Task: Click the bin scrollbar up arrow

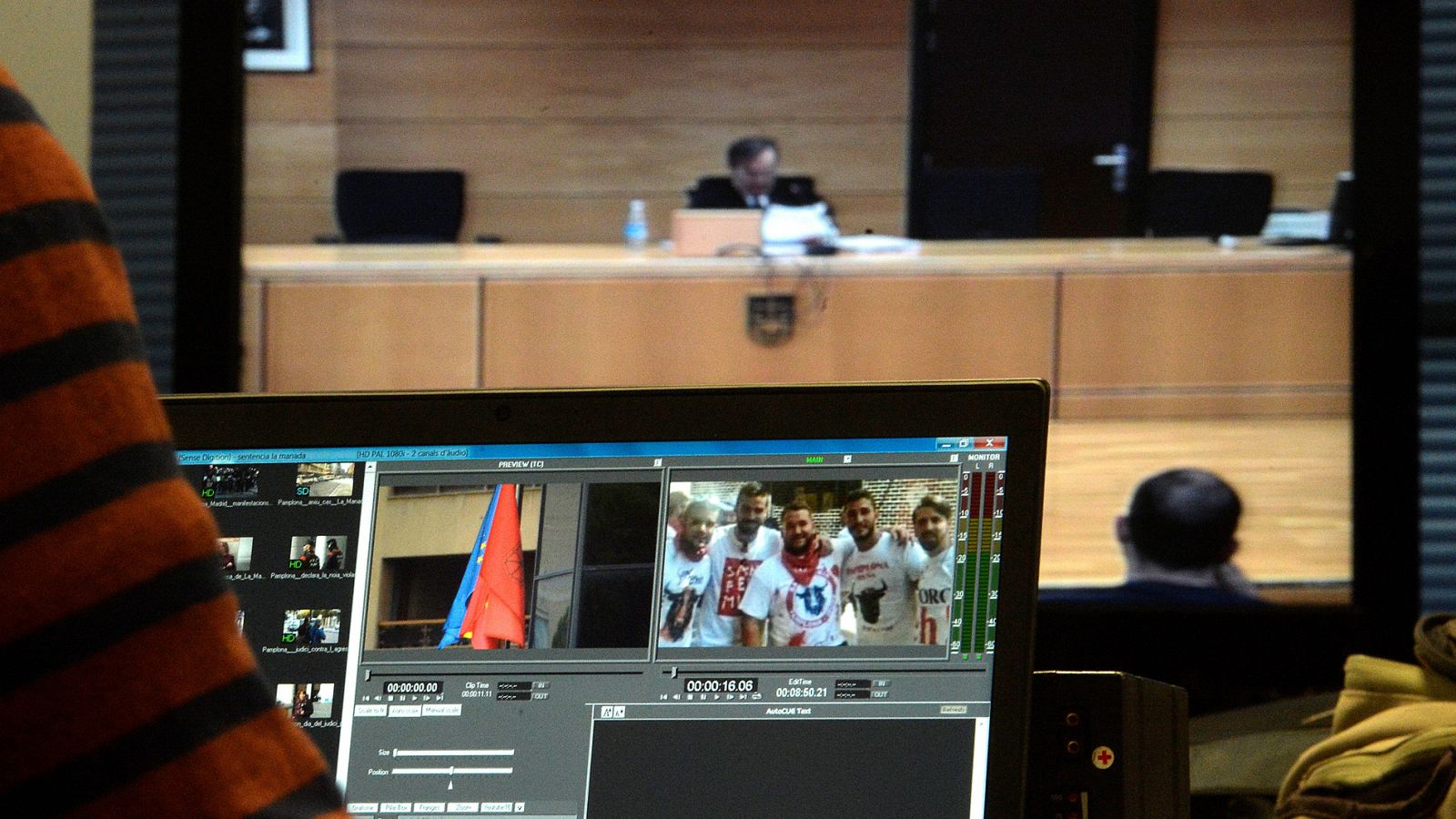Action: pos(369,467)
